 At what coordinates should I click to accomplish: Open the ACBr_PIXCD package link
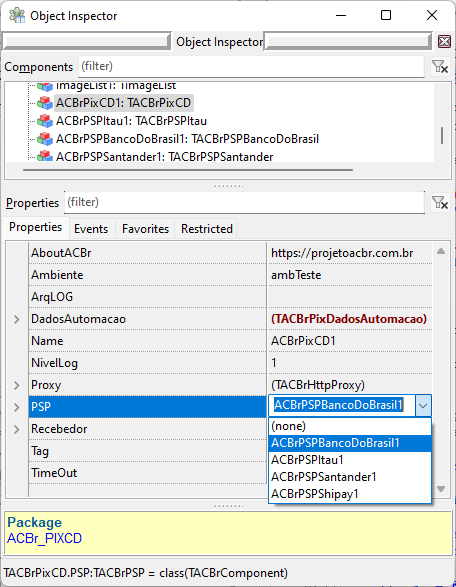tap(45, 538)
